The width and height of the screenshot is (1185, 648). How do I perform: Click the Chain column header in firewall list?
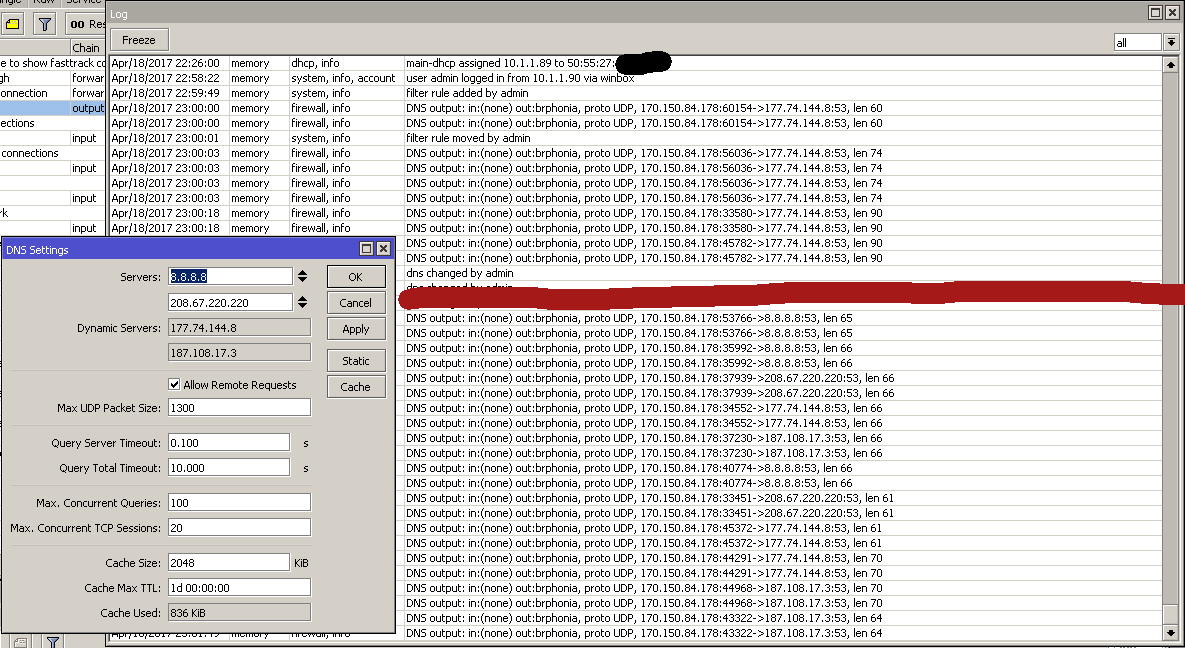pyautogui.click(x=87, y=48)
